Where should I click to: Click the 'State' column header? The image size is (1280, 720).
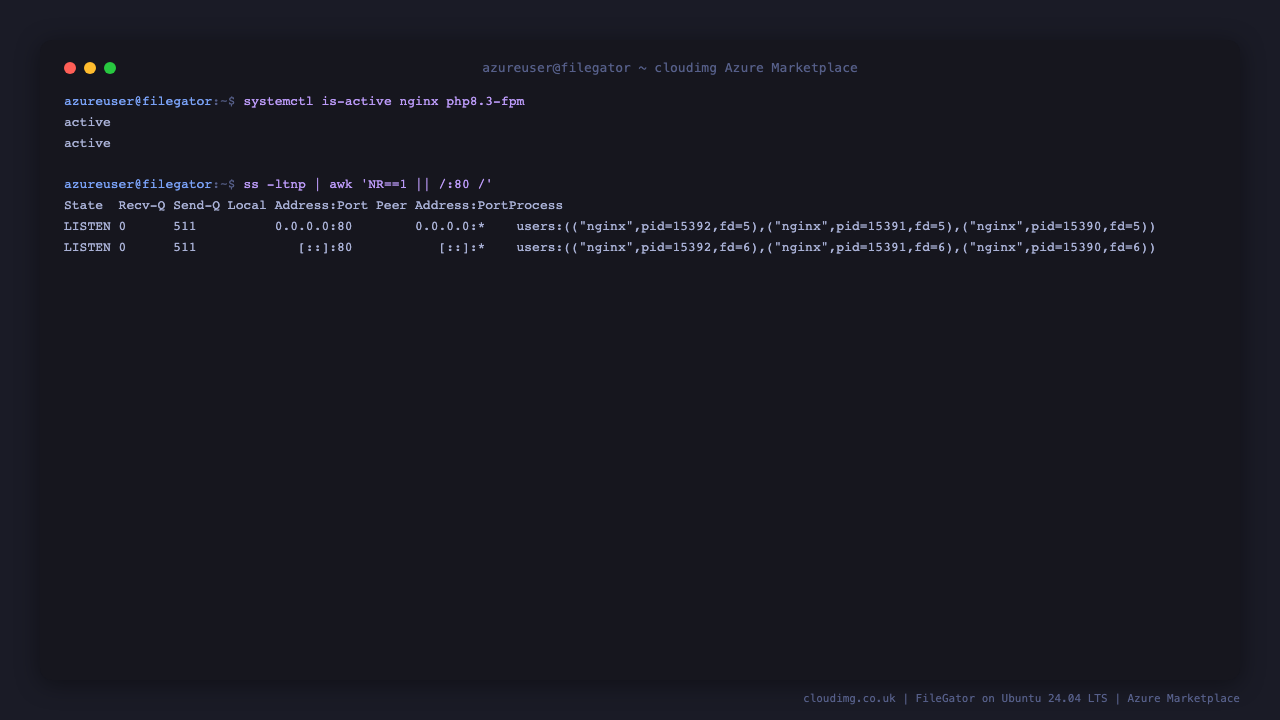(x=83, y=205)
